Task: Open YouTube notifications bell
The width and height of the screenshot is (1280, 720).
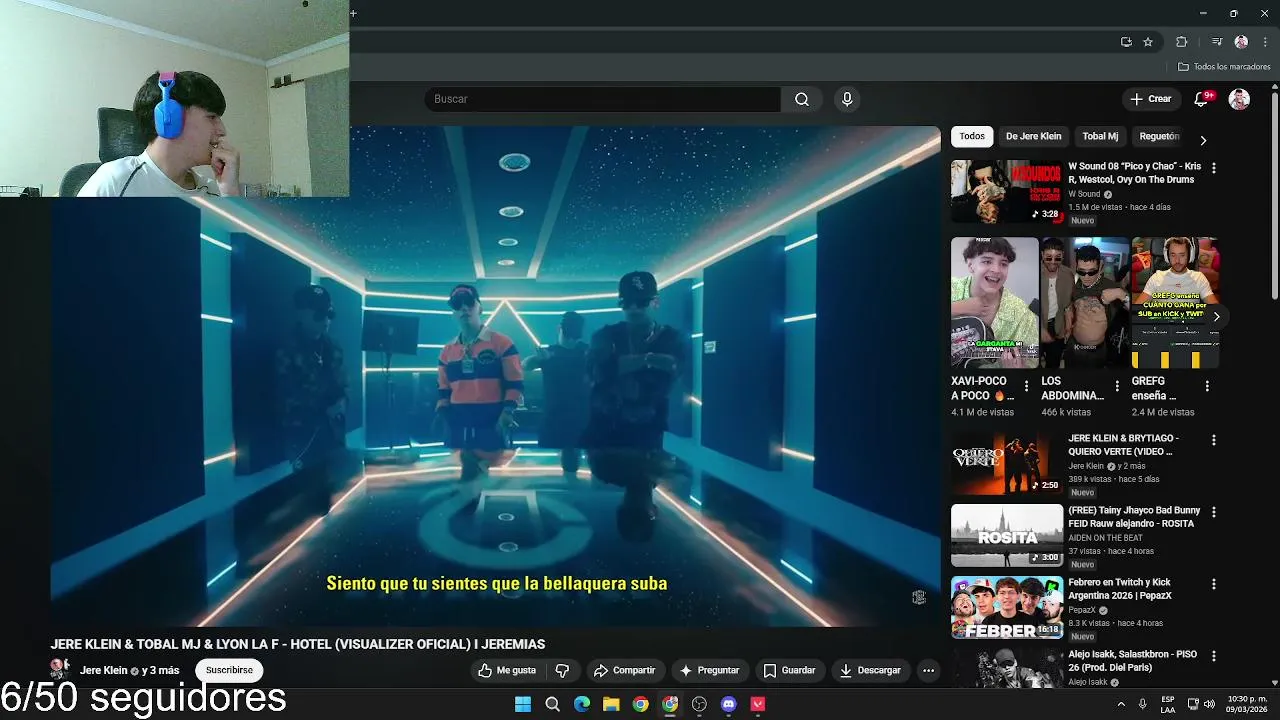Action: click(1202, 99)
